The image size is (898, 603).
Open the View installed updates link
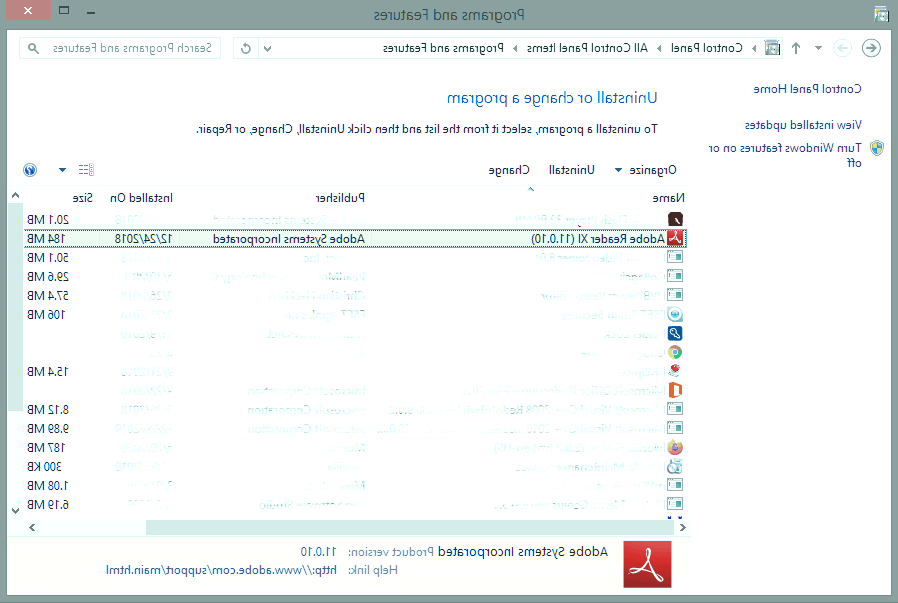tap(803, 125)
